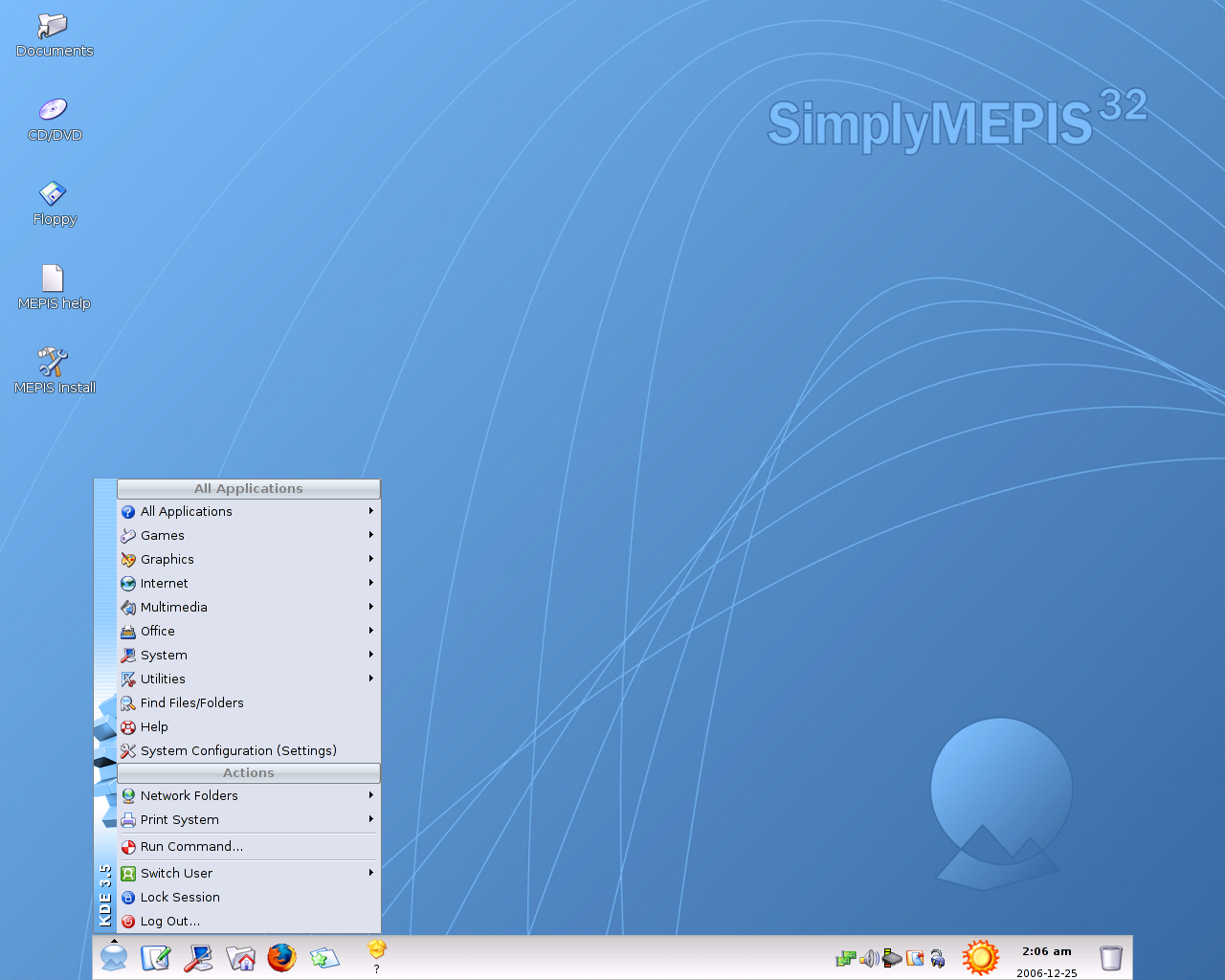This screenshot has width=1225, height=980.
Task: Click the chip monitor tray icon
Action: coord(892,958)
